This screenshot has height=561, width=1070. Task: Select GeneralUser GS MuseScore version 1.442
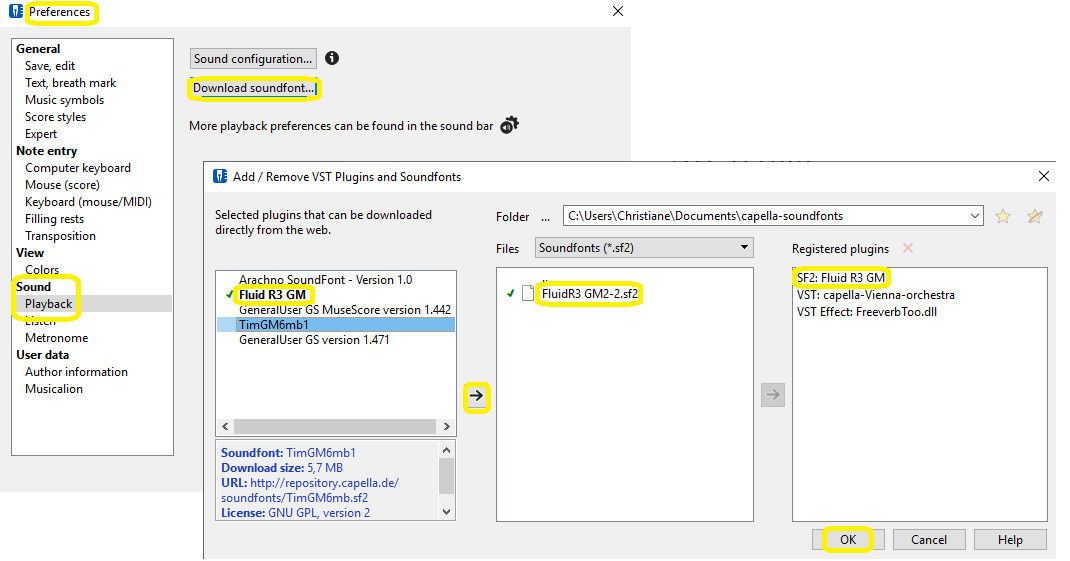click(x=345, y=310)
